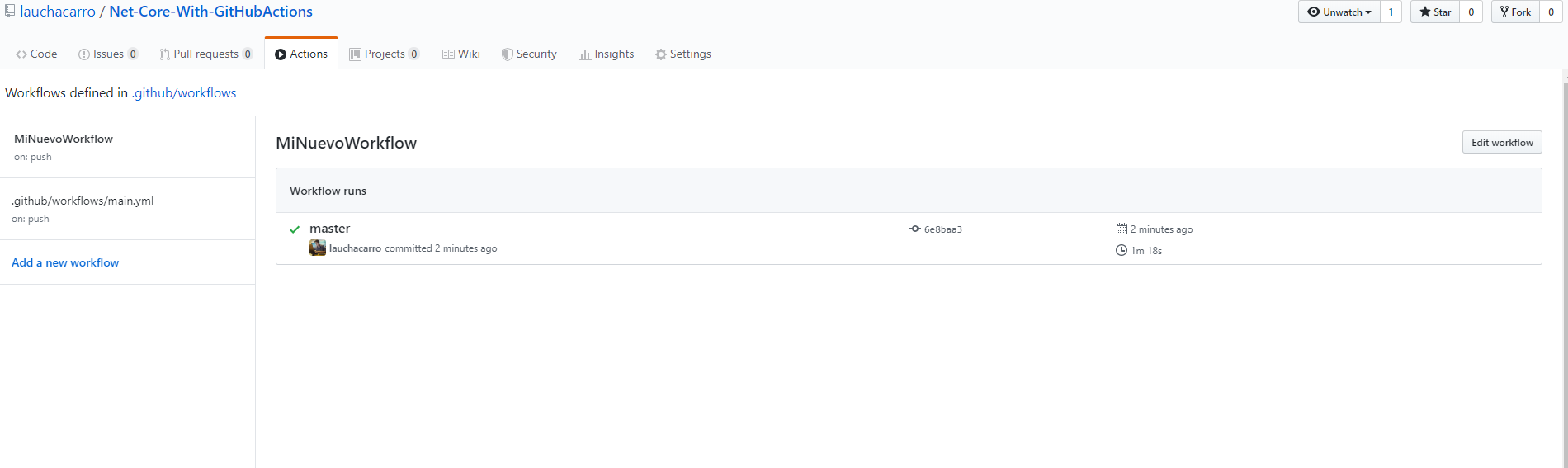This screenshot has width=1568, height=468.
Task: Open the .github/workflows folder link
Action: (184, 92)
